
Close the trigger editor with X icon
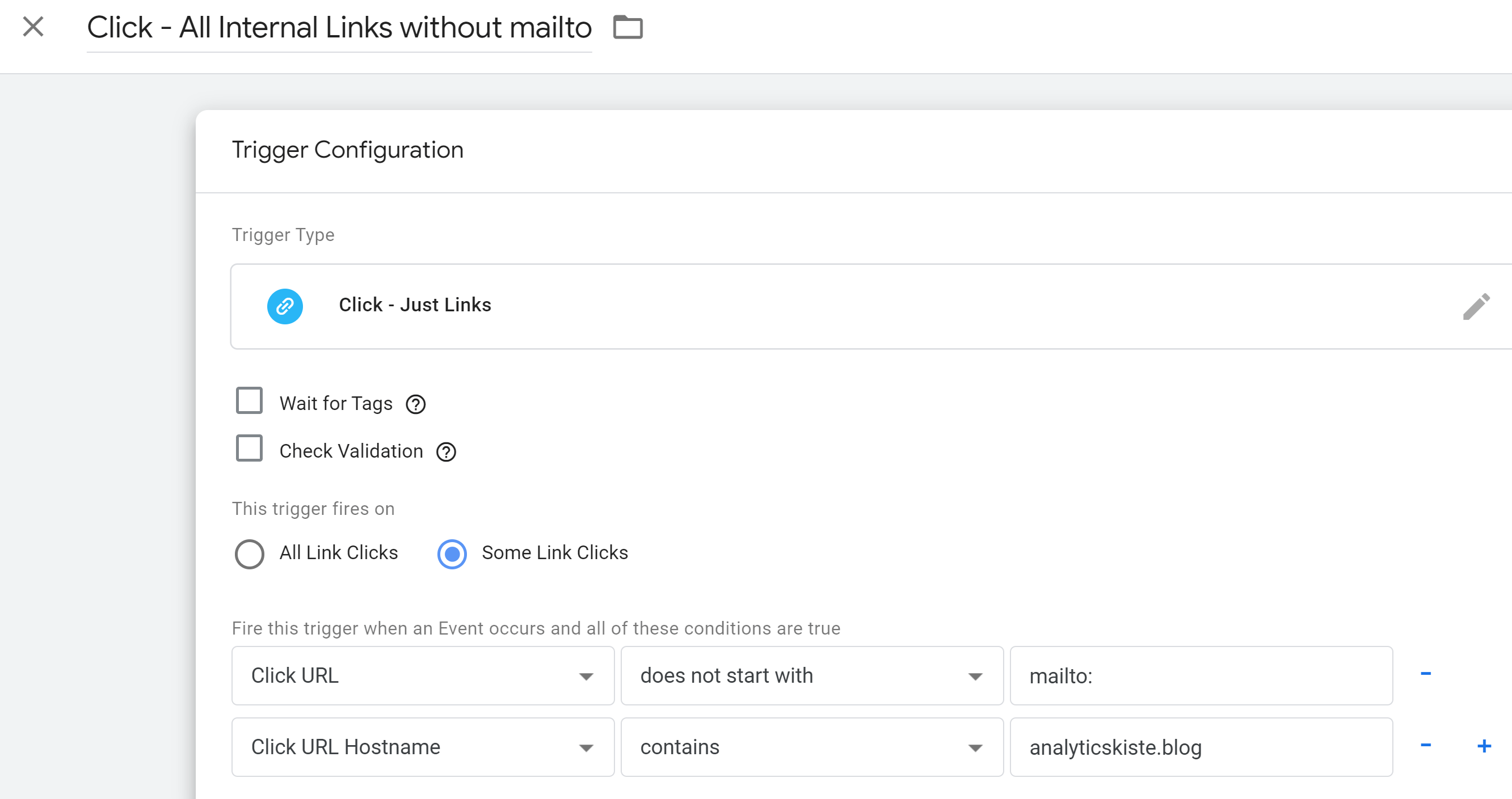33,27
